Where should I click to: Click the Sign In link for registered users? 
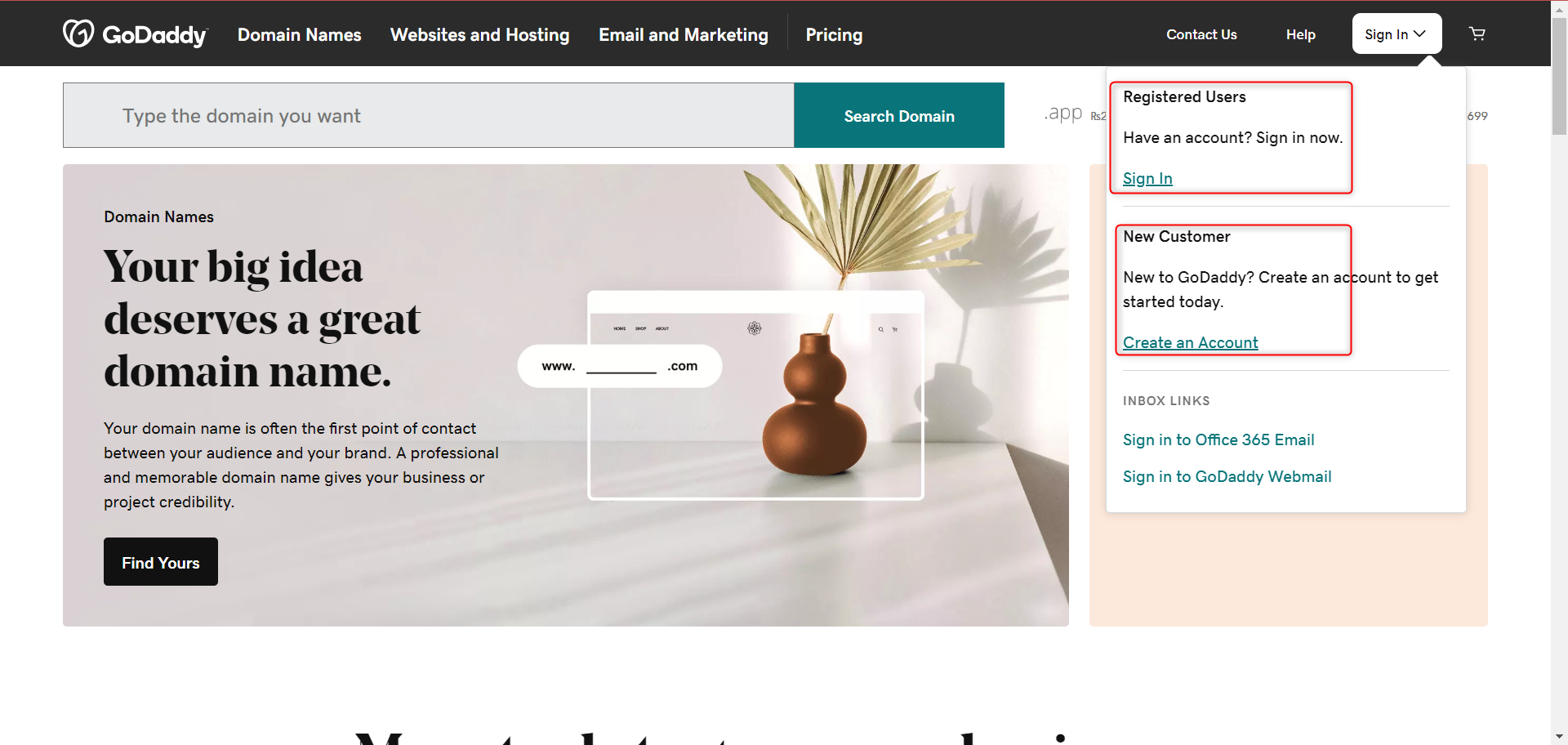(1147, 178)
